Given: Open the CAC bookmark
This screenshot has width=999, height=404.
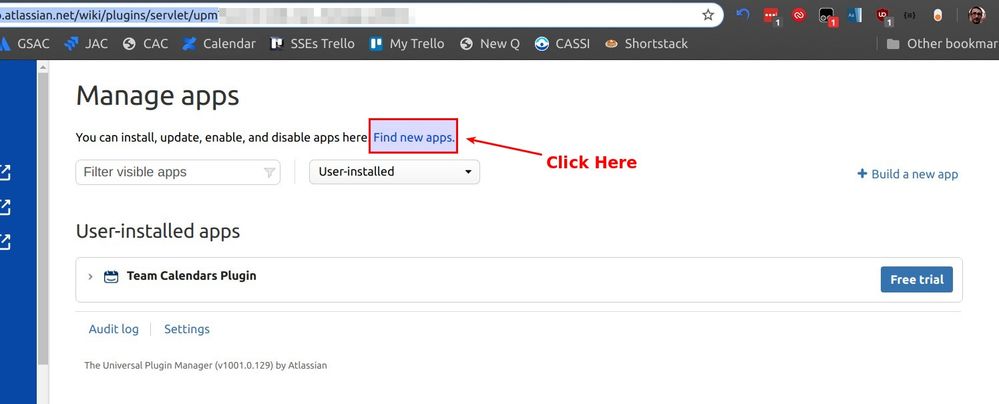Looking at the screenshot, I should click(145, 43).
